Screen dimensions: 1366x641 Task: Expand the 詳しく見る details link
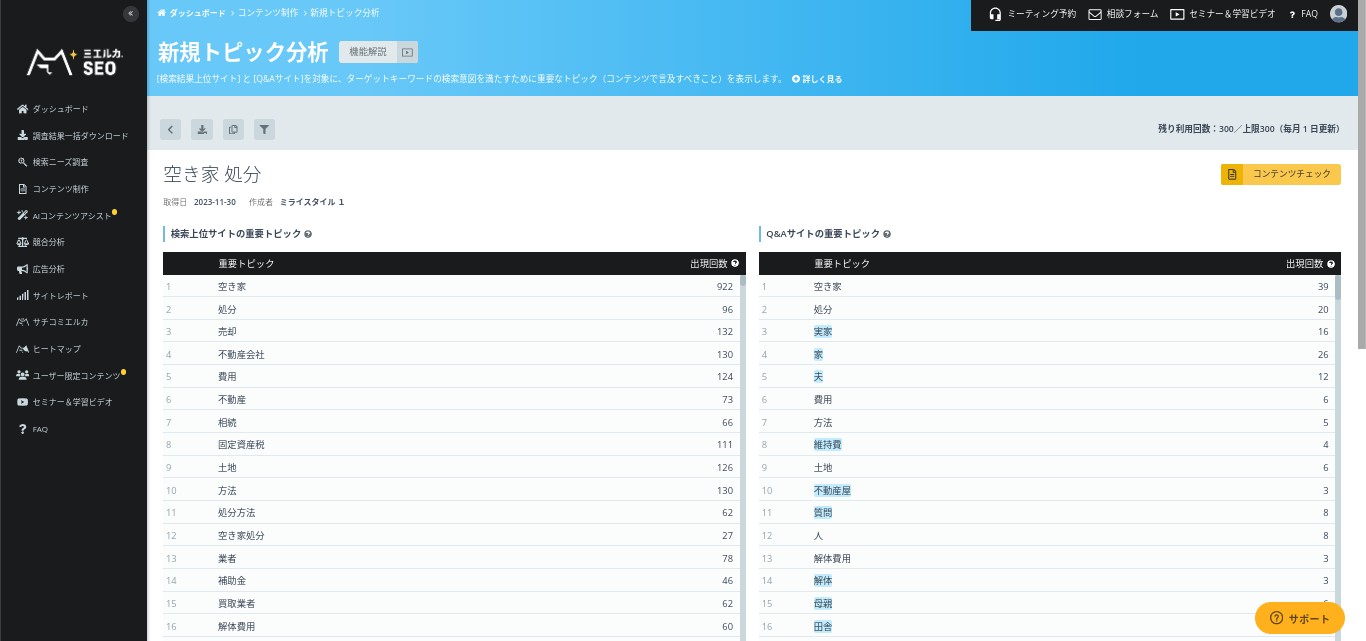[x=817, y=78]
